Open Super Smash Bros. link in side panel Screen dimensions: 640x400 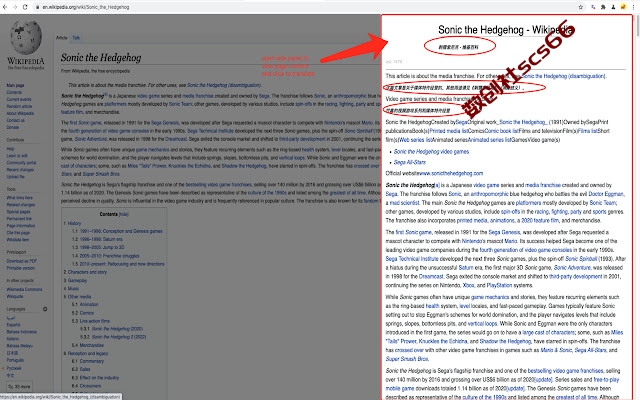click(407, 359)
